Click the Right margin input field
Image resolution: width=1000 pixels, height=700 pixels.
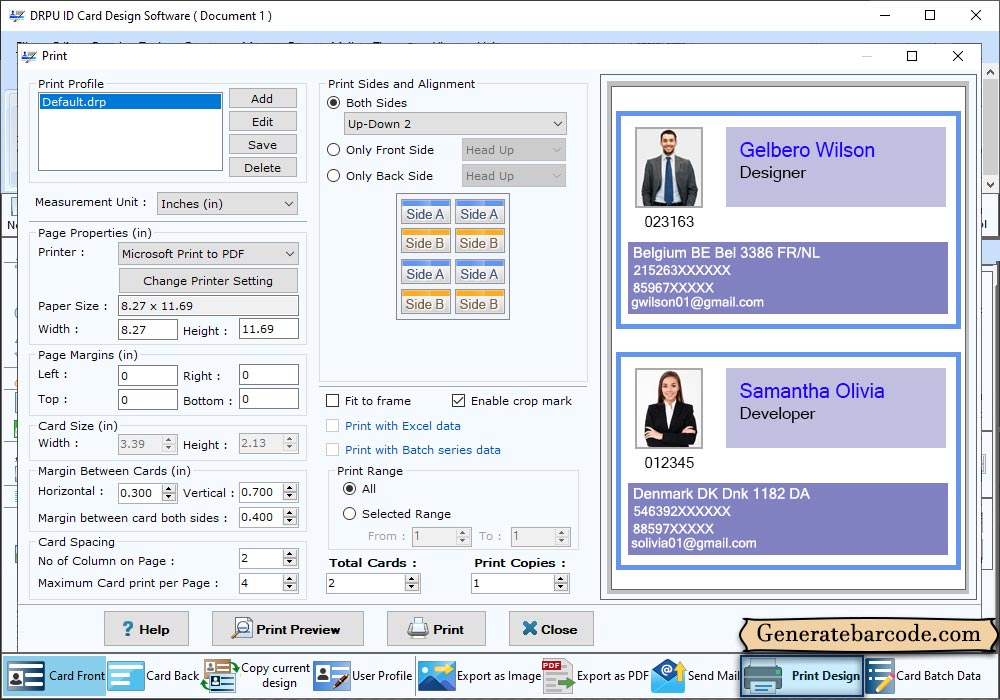[268, 375]
